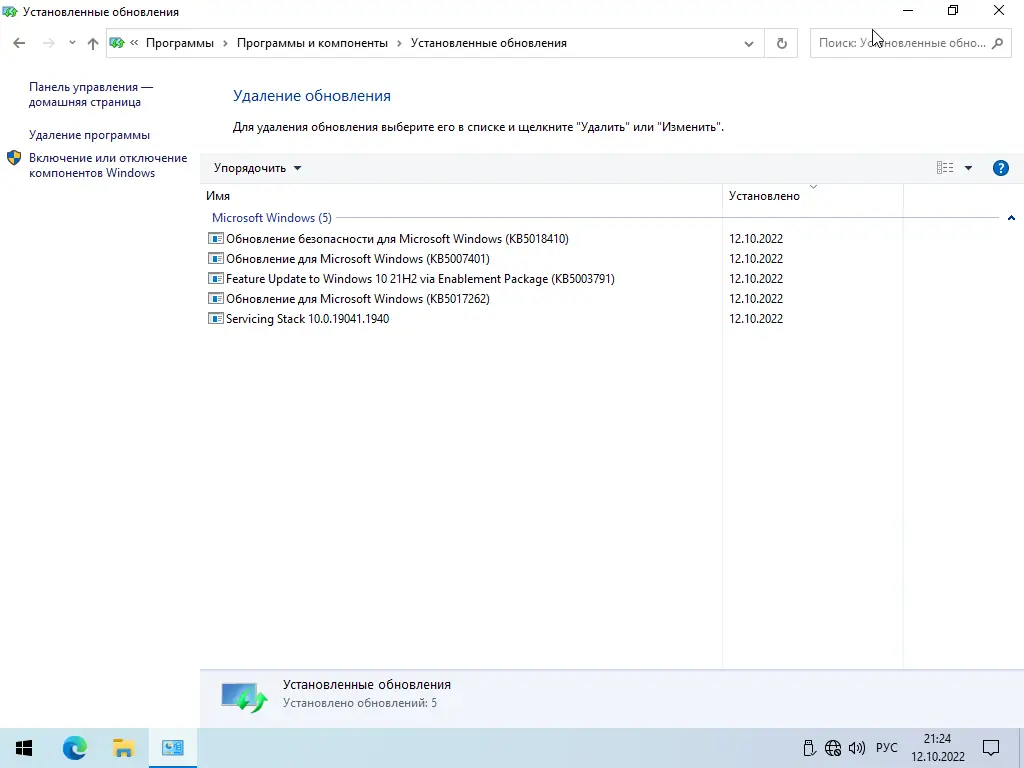
Task: Open the address bar history dropdown
Action: (748, 44)
